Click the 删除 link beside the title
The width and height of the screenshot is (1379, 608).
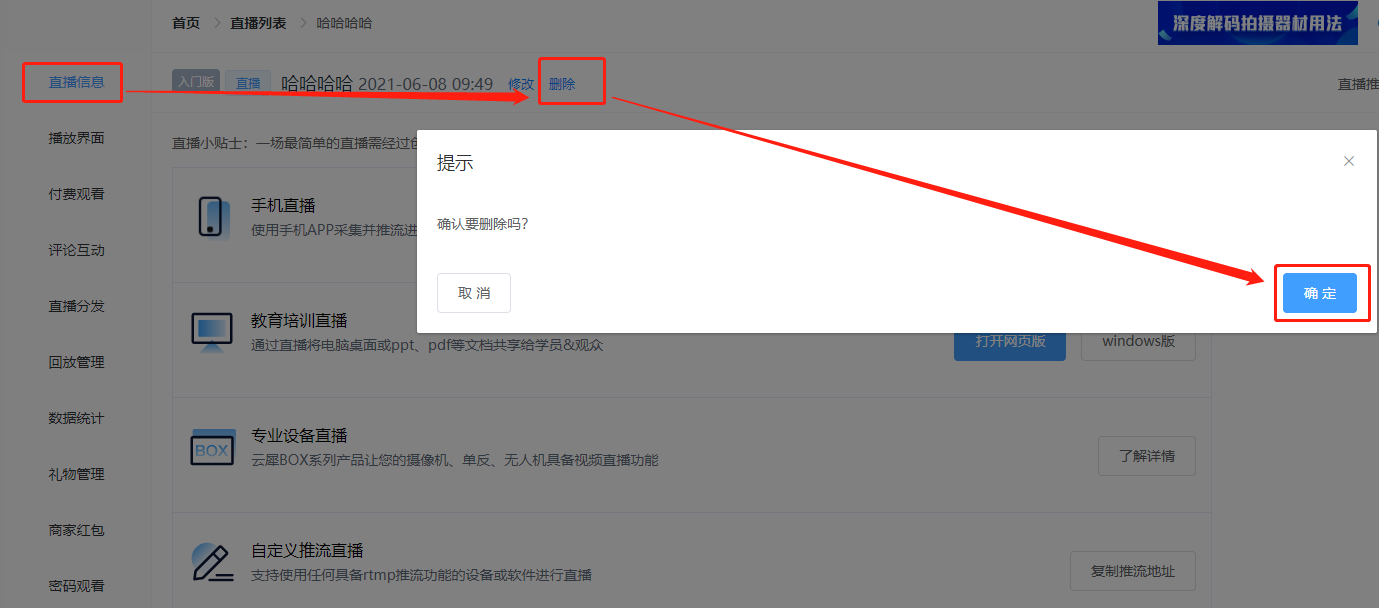coord(562,84)
